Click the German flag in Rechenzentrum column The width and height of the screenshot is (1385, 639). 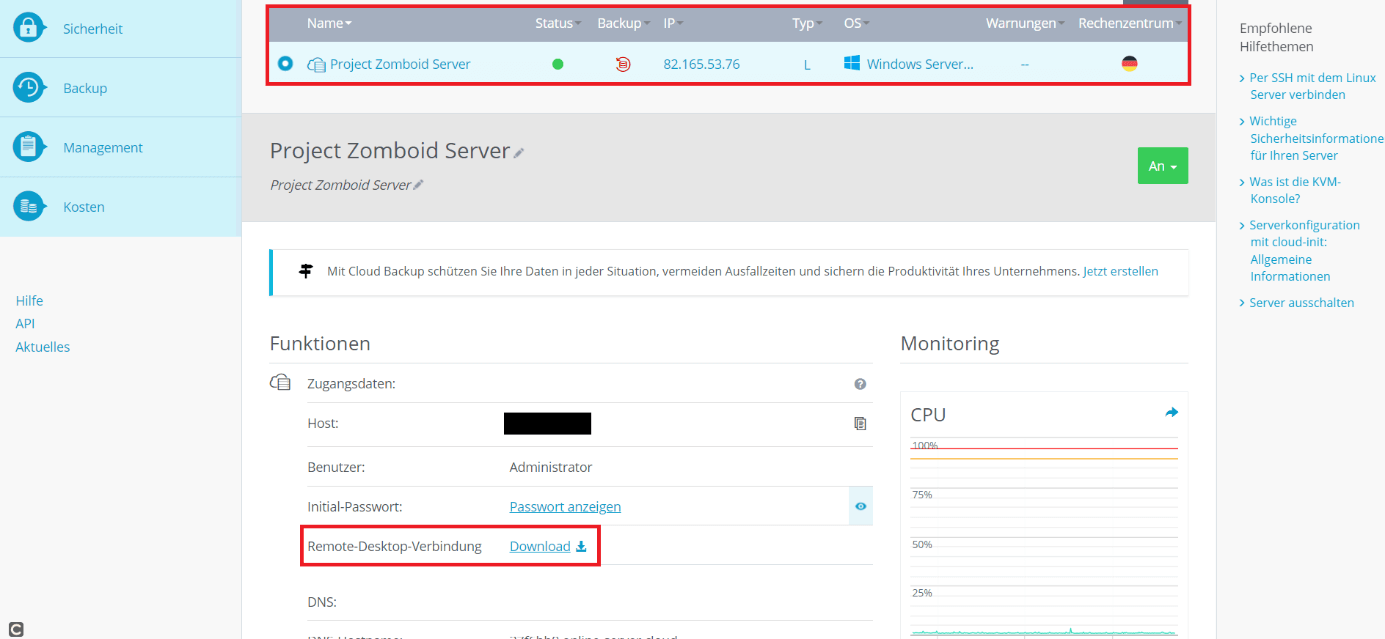(x=1129, y=63)
